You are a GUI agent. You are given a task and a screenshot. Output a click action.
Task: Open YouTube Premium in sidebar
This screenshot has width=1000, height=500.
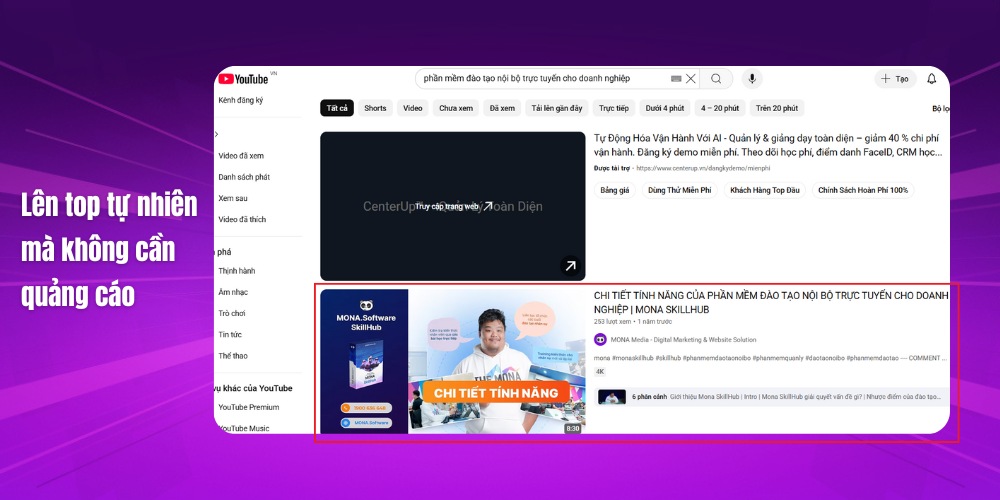249,407
